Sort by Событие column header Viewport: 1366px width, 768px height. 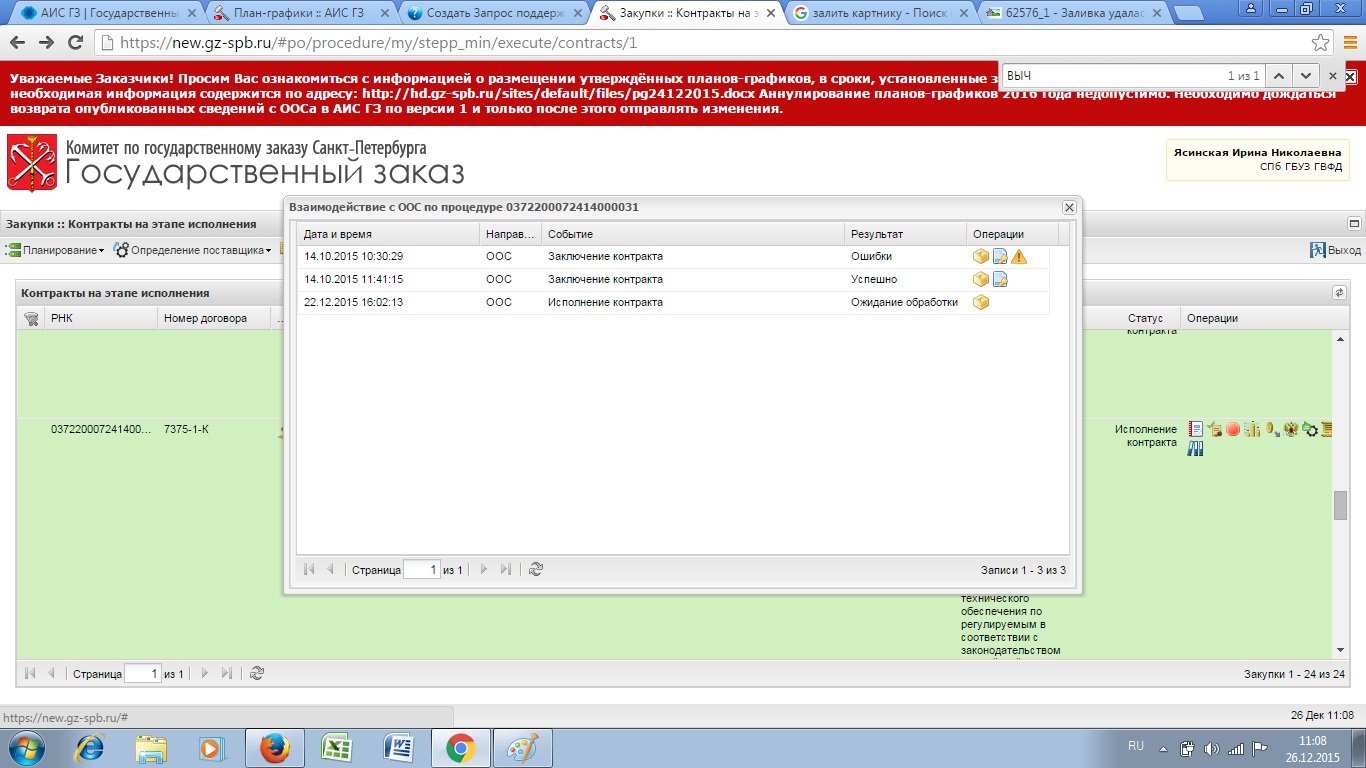(x=693, y=234)
